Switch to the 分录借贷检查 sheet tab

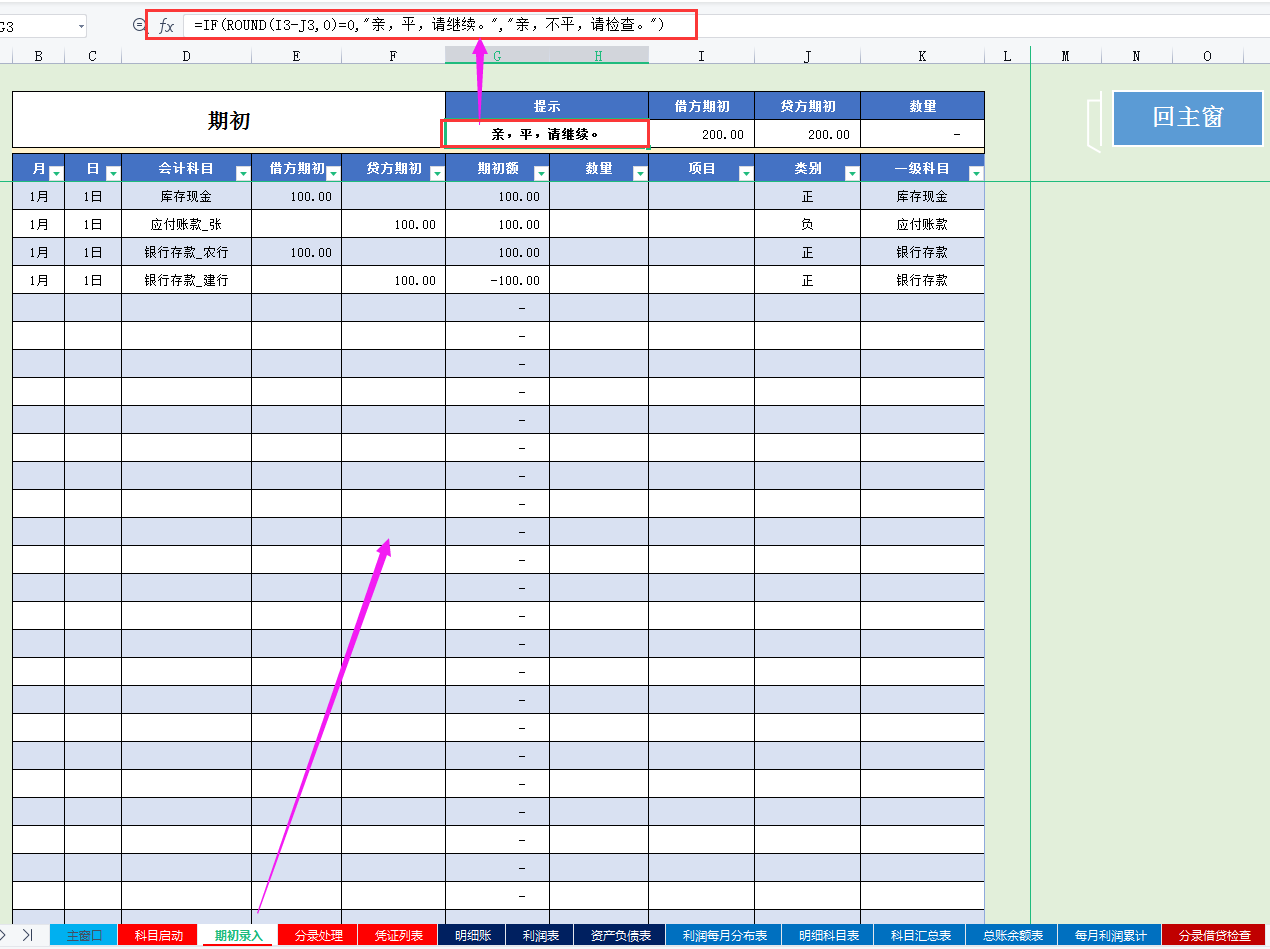(1214, 935)
